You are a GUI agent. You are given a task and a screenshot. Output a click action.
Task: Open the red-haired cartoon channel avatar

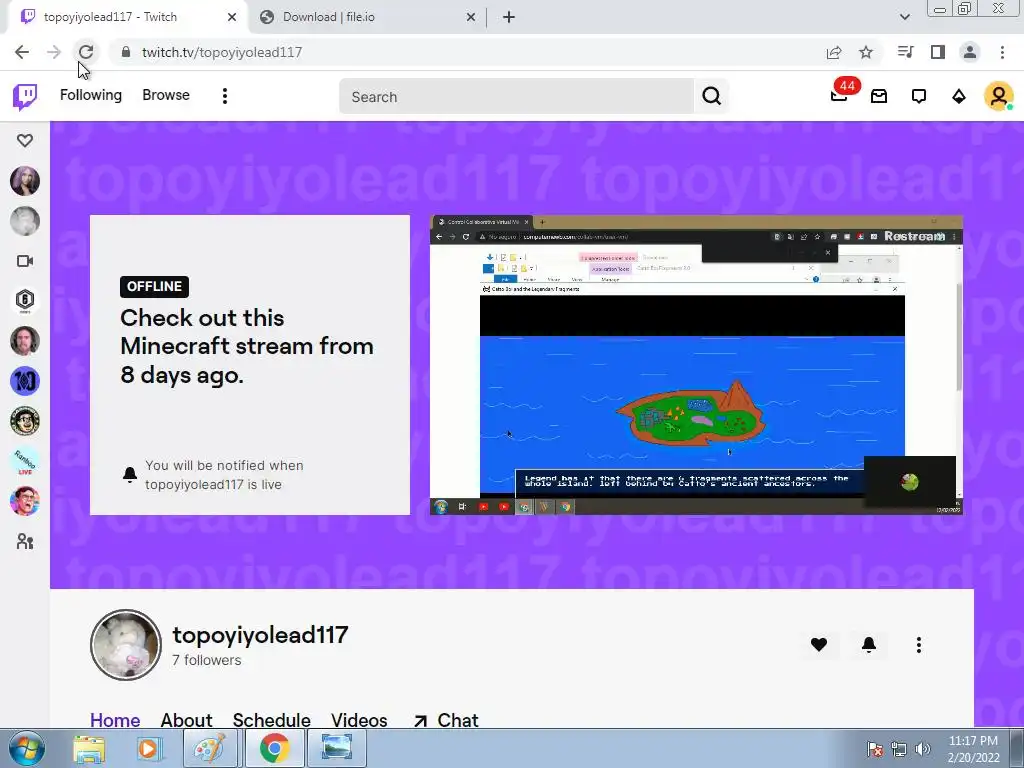(25, 502)
